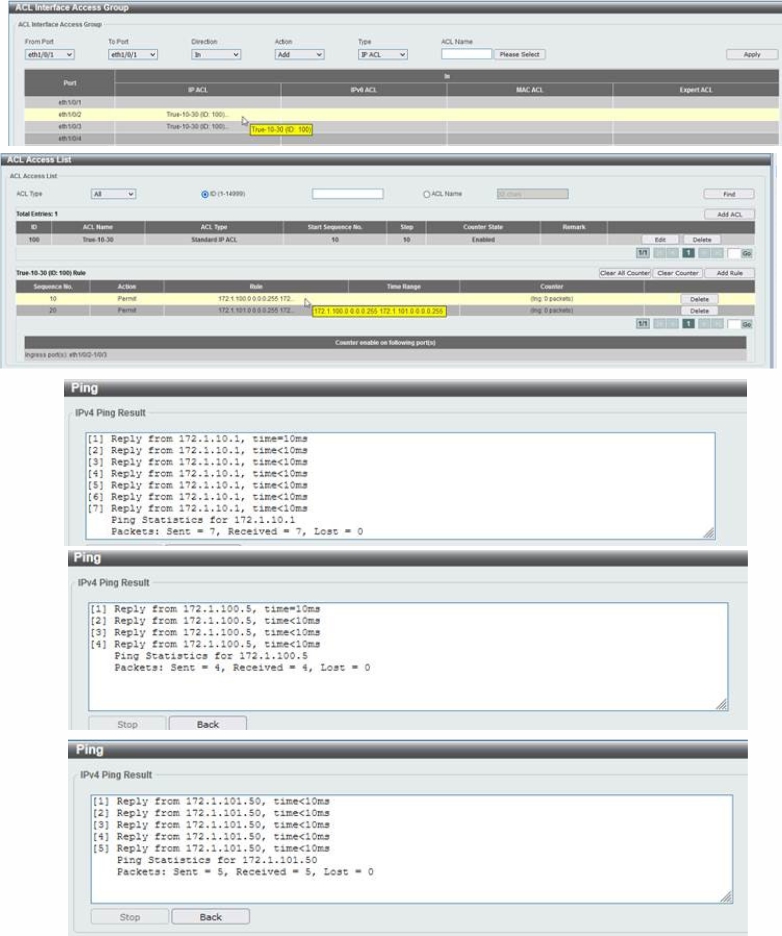Click the Expert ACL column header
This screenshot has height=936, width=782.
(x=695, y=90)
